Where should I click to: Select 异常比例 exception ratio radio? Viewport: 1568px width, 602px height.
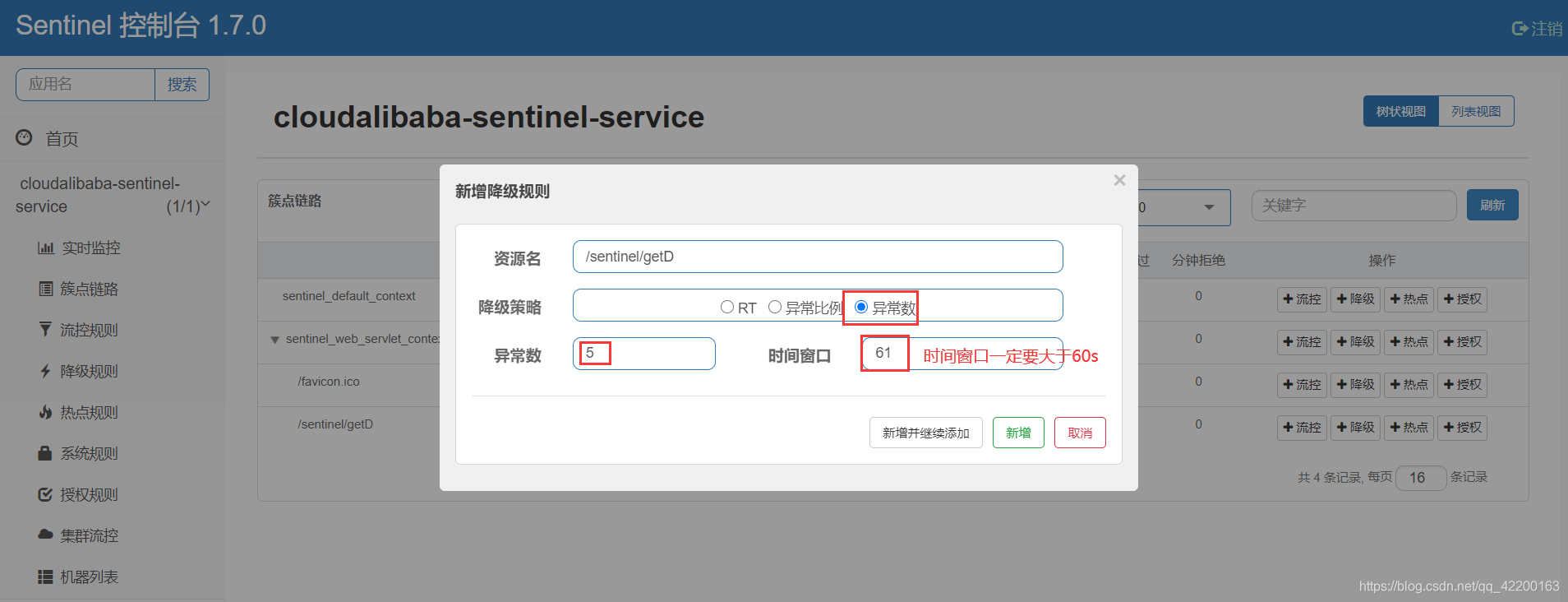tap(775, 307)
